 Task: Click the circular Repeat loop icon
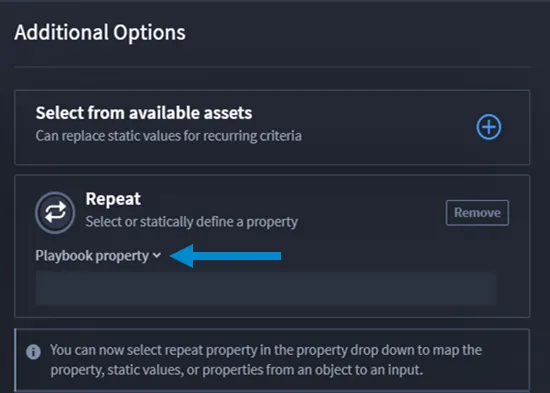(x=55, y=213)
